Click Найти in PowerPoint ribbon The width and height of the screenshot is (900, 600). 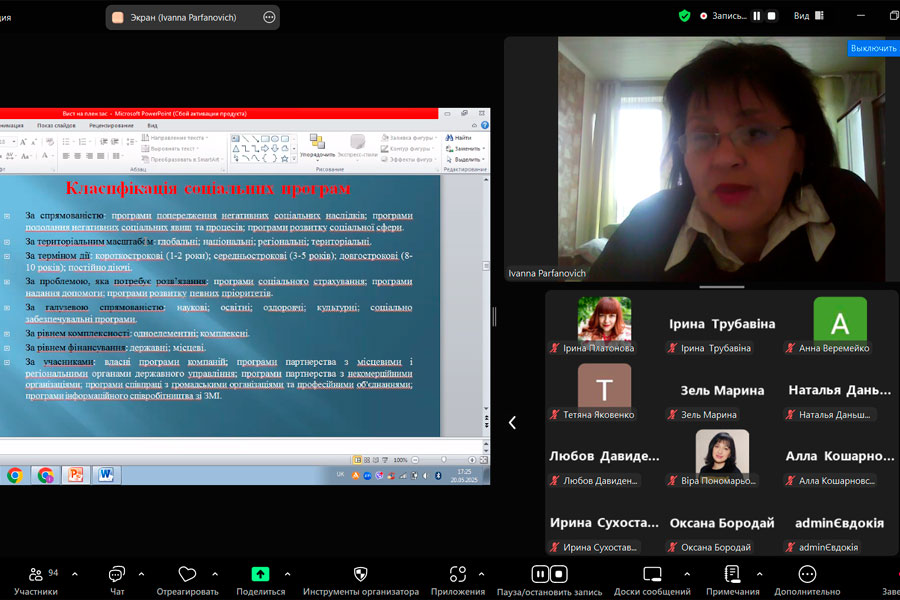point(459,138)
